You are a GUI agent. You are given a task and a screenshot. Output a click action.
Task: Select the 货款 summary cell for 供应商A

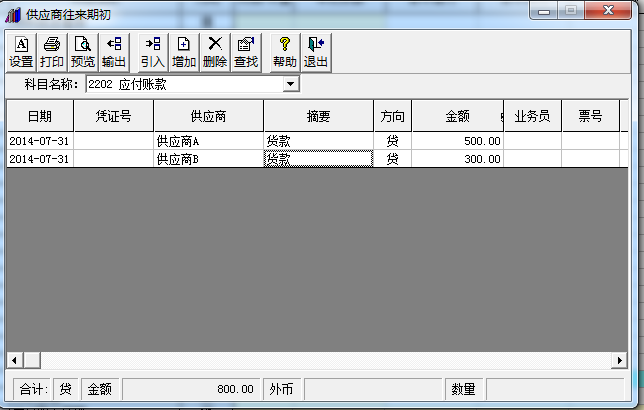(318, 141)
